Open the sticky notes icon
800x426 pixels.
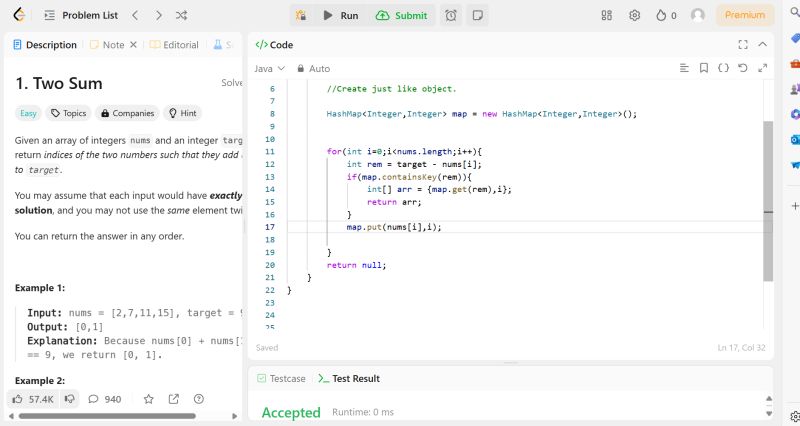coord(478,15)
